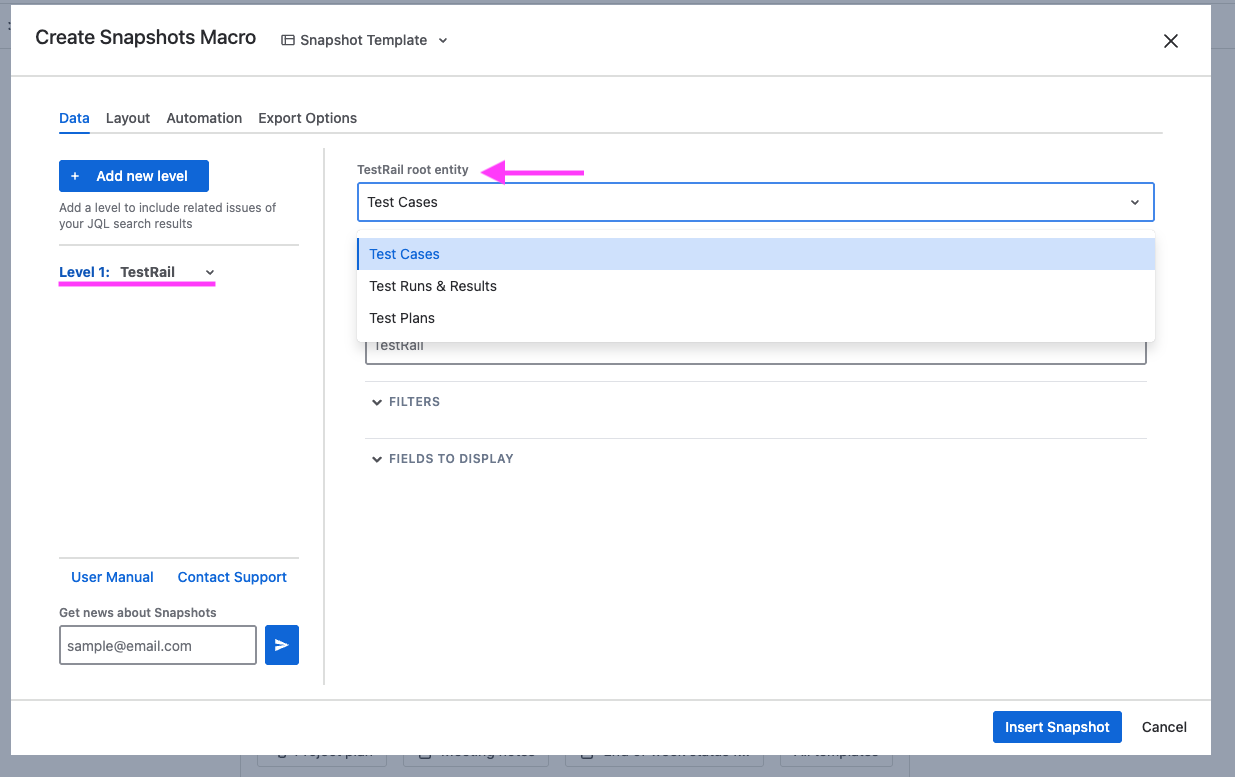Switch to the Data tab
This screenshot has width=1235, height=777.
(74, 118)
